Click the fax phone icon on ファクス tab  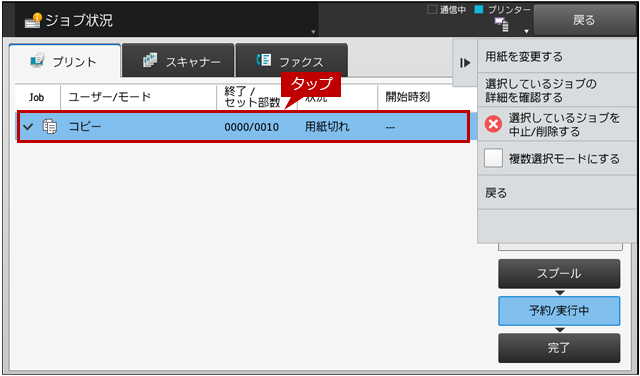(x=264, y=60)
